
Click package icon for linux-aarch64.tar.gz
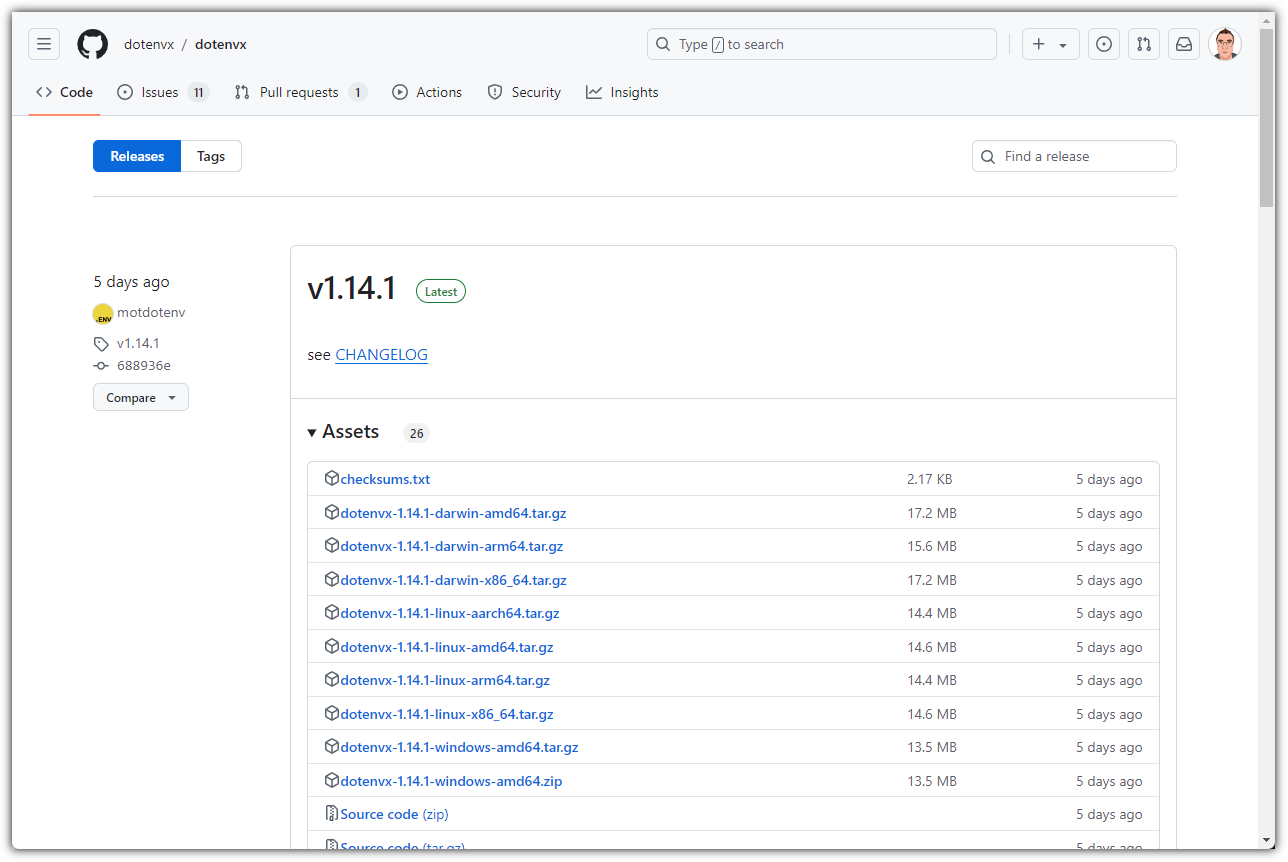332,613
